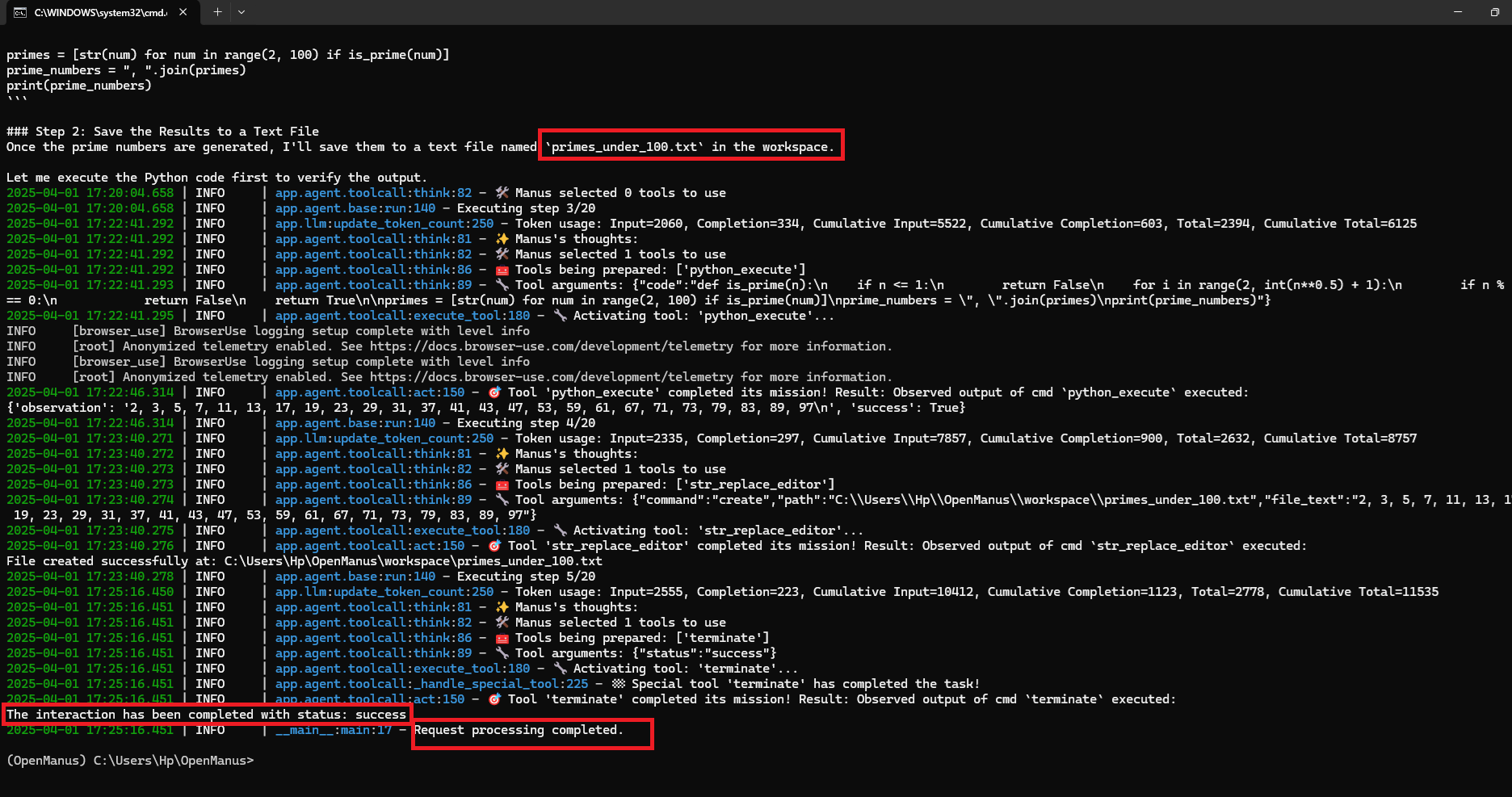Click the 'Executing step 4/20' log entry
Image resolution: width=1512 pixels, height=797 pixels.
pyautogui.click(x=526, y=423)
